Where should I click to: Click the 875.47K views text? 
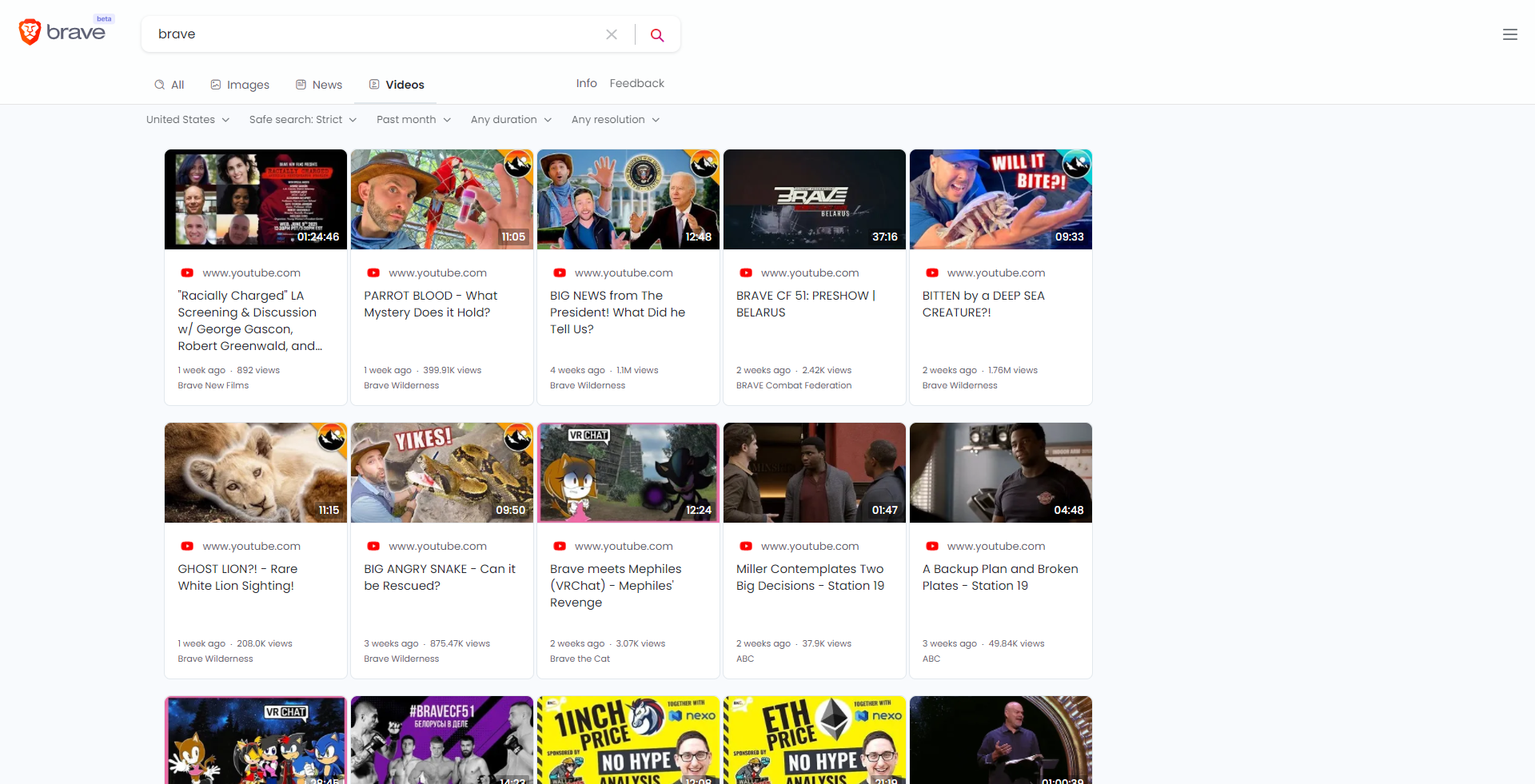pos(460,643)
